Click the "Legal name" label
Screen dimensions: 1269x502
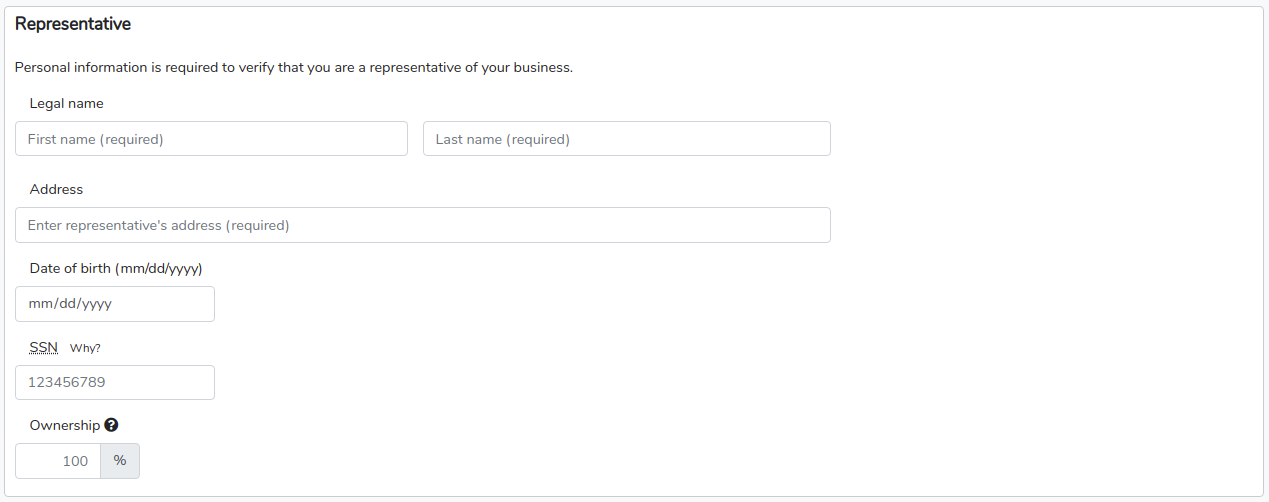pos(67,103)
